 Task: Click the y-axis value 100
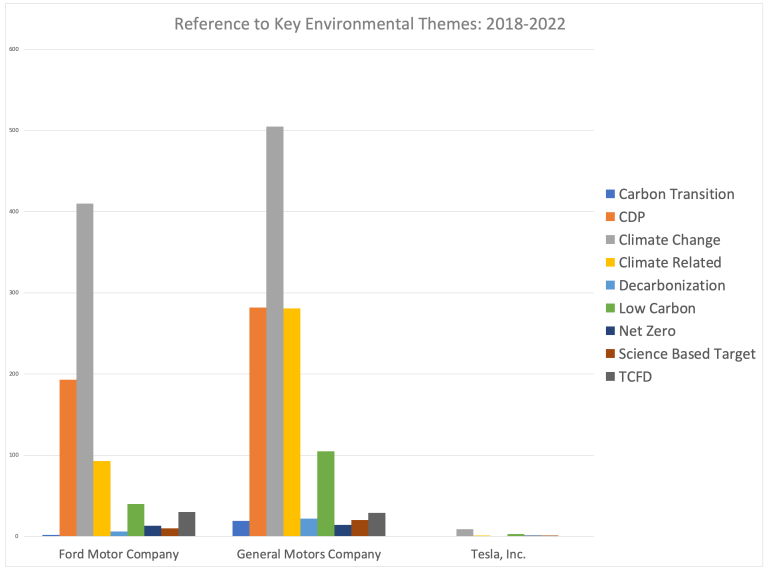click(x=14, y=455)
